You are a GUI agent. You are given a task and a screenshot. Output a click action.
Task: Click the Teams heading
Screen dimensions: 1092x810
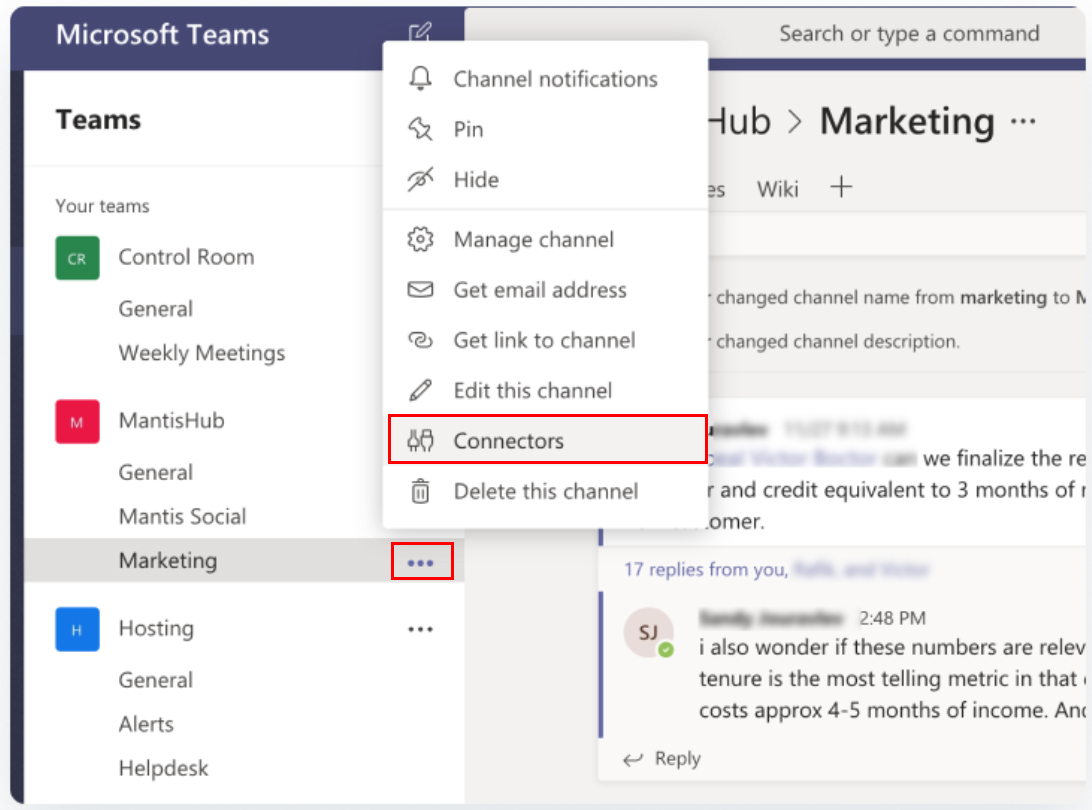click(x=98, y=120)
